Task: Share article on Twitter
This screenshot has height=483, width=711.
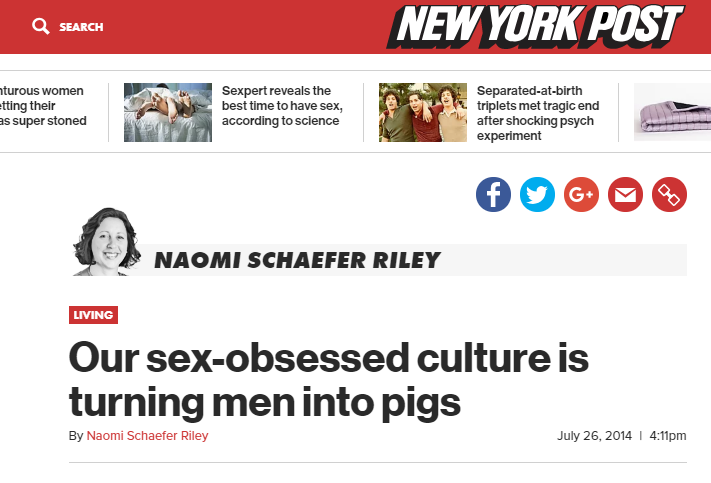Action: (x=537, y=195)
